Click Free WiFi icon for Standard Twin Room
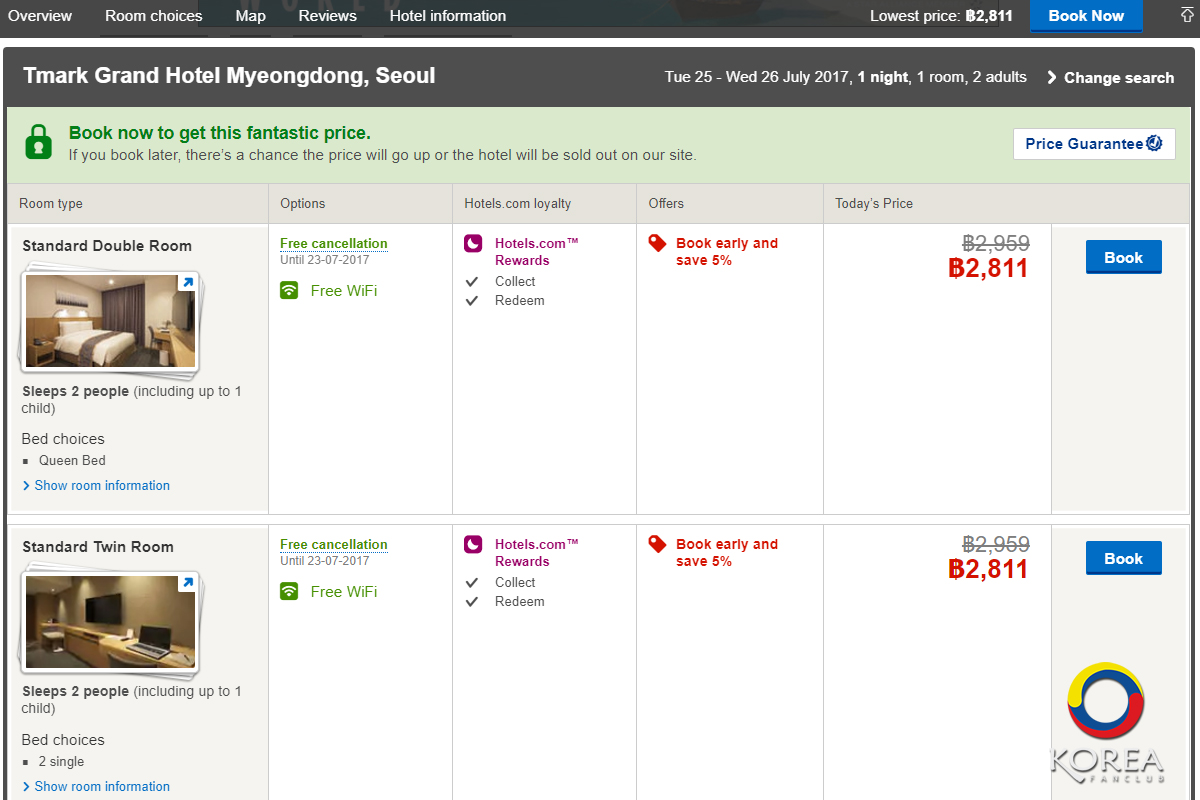 (290, 592)
